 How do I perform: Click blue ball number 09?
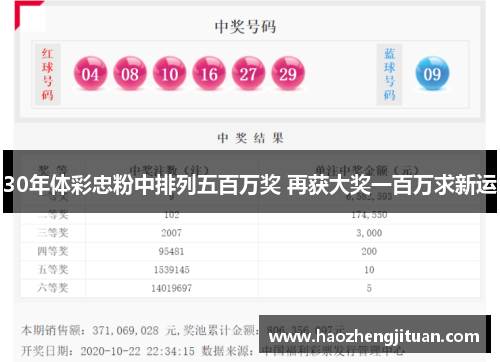[x=432, y=73]
